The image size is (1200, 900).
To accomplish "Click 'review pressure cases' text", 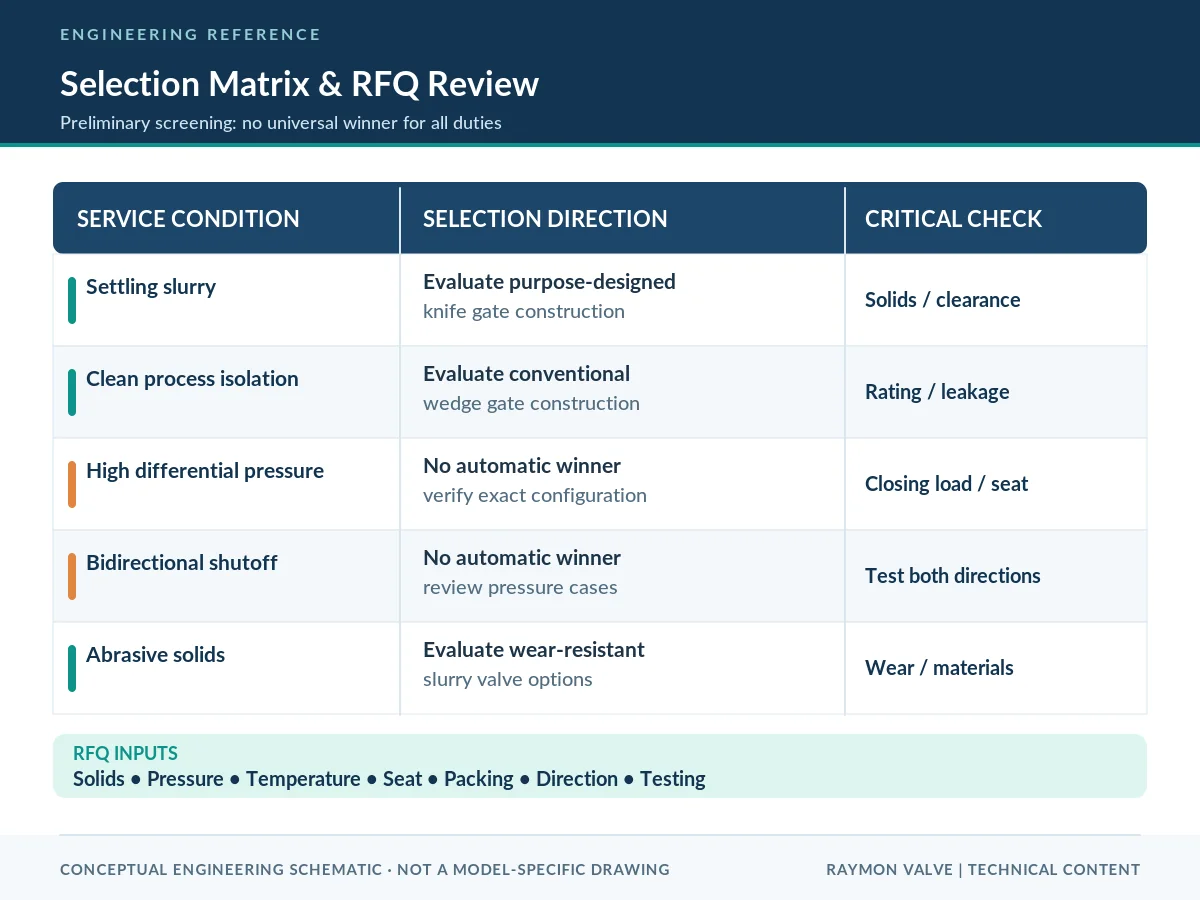I will (520, 588).
